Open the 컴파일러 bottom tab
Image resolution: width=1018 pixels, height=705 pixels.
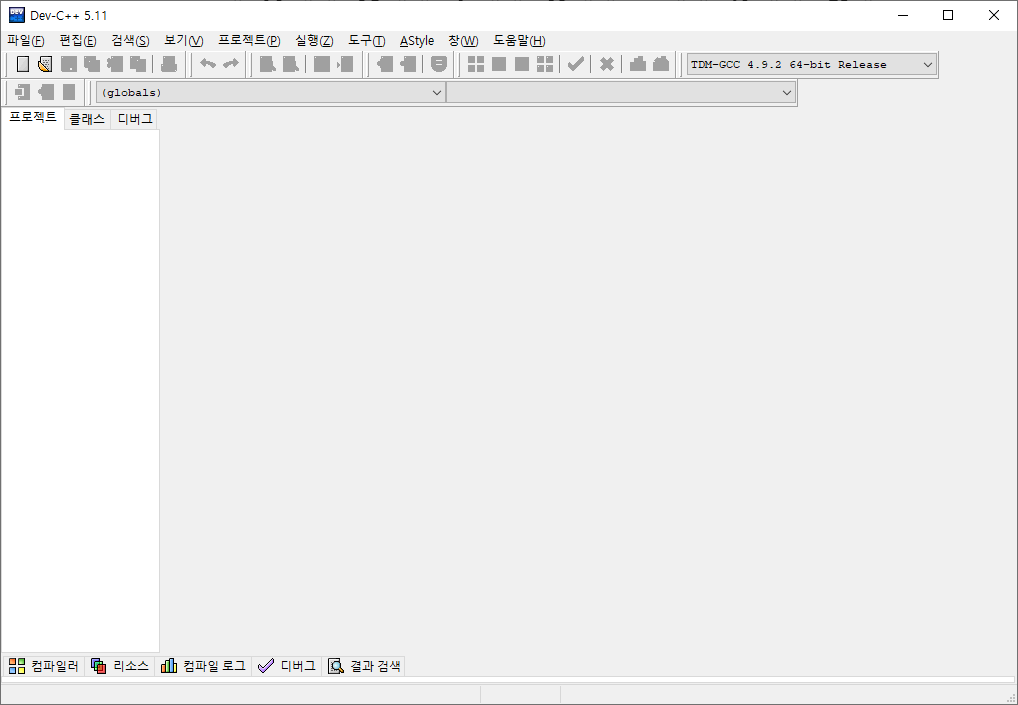click(43, 666)
